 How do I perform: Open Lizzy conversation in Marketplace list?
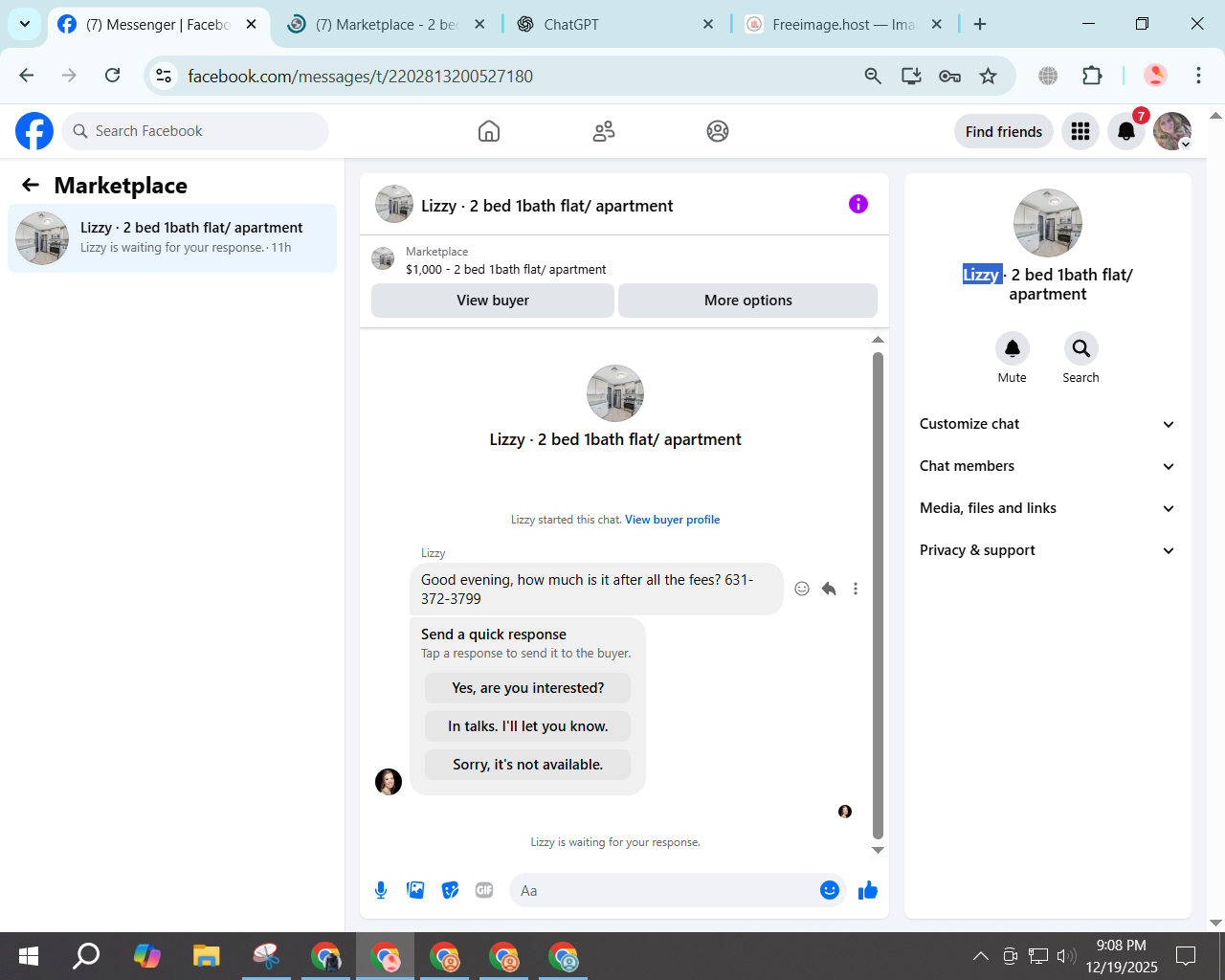point(172,237)
